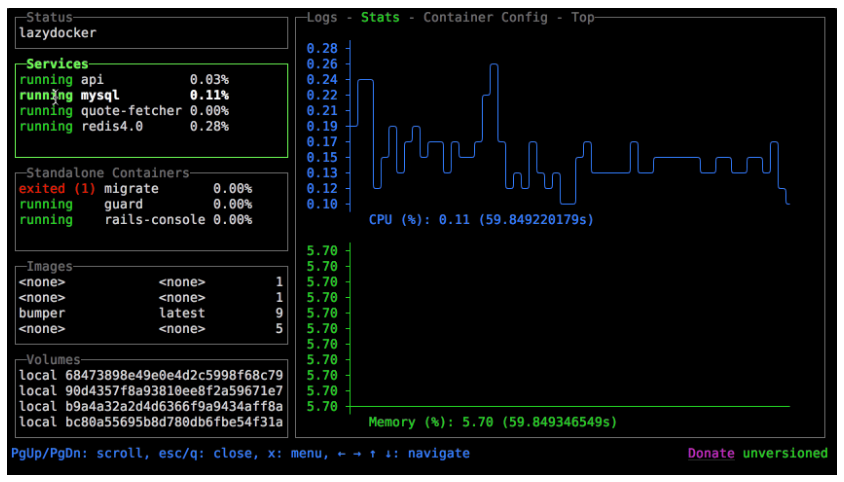Click the CPU percentage graph label

pos(479,219)
